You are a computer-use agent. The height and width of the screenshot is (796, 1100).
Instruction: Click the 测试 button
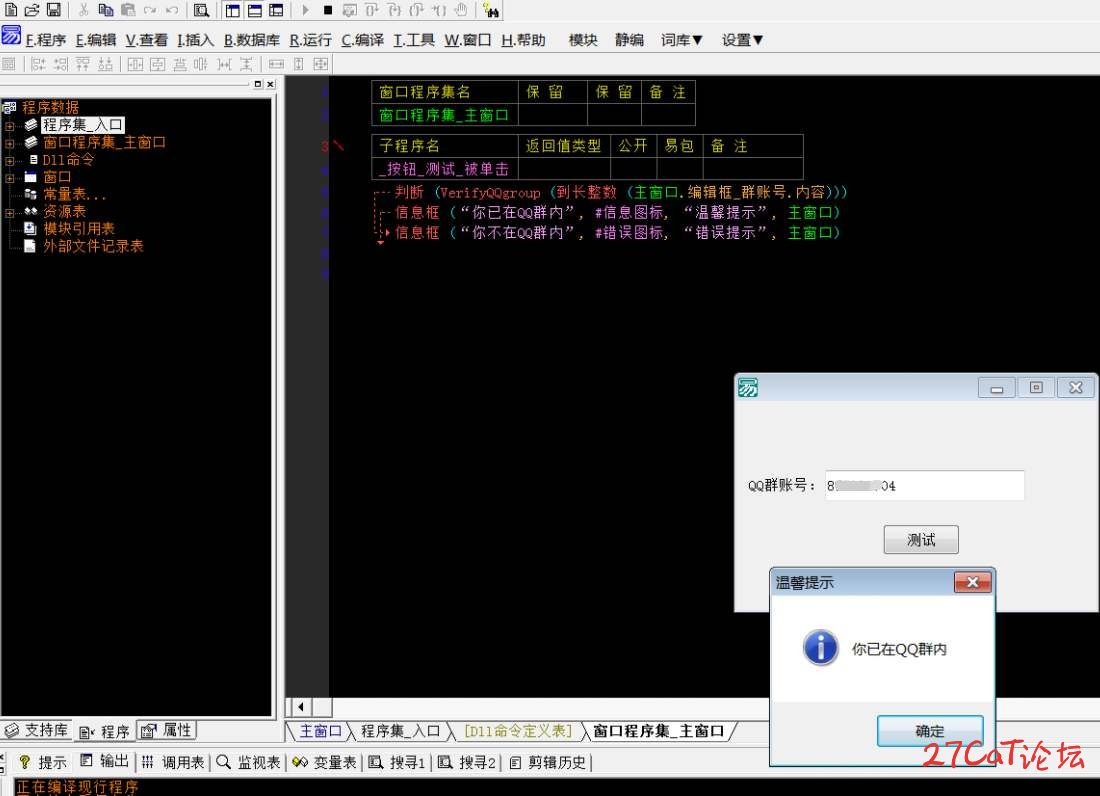pos(920,539)
